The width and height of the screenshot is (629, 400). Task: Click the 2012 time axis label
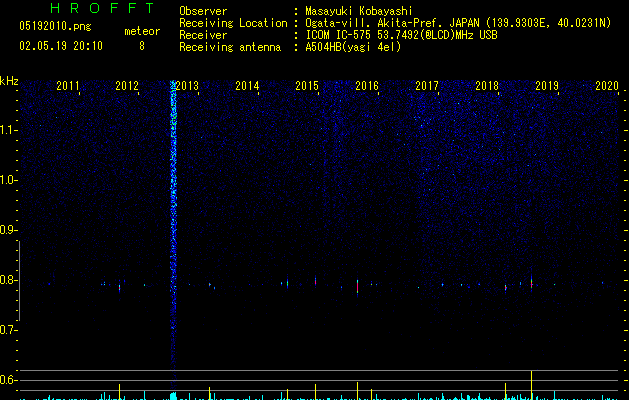(x=127, y=86)
